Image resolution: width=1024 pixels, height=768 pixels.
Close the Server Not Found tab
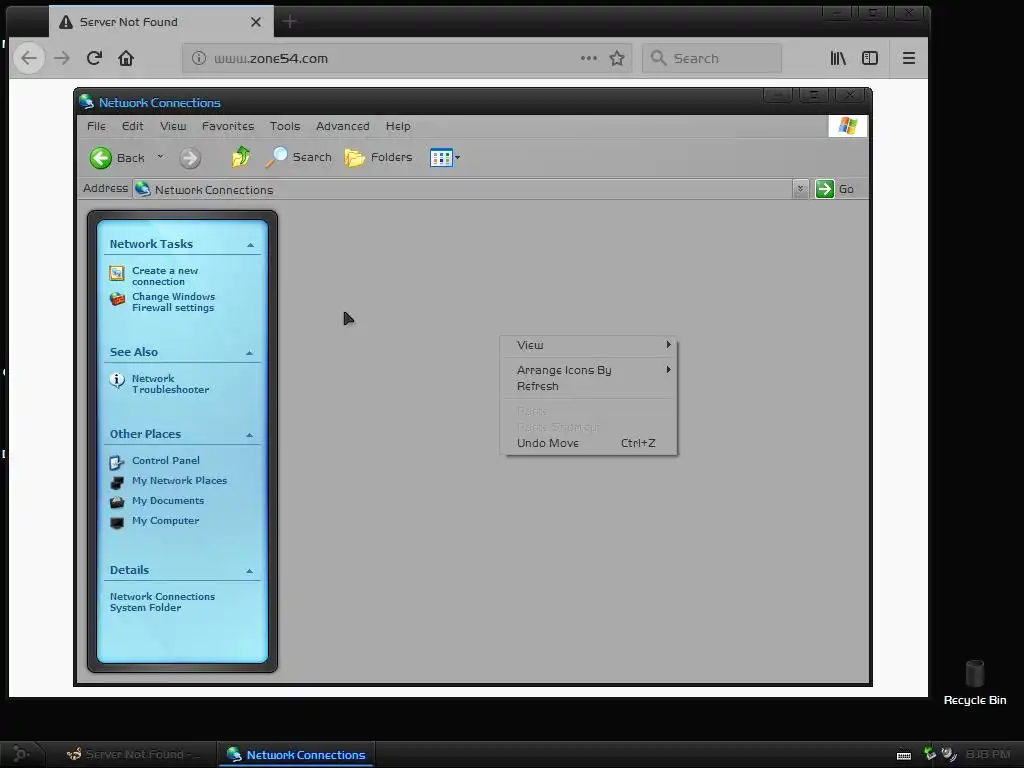pyautogui.click(x=256, y=22)
